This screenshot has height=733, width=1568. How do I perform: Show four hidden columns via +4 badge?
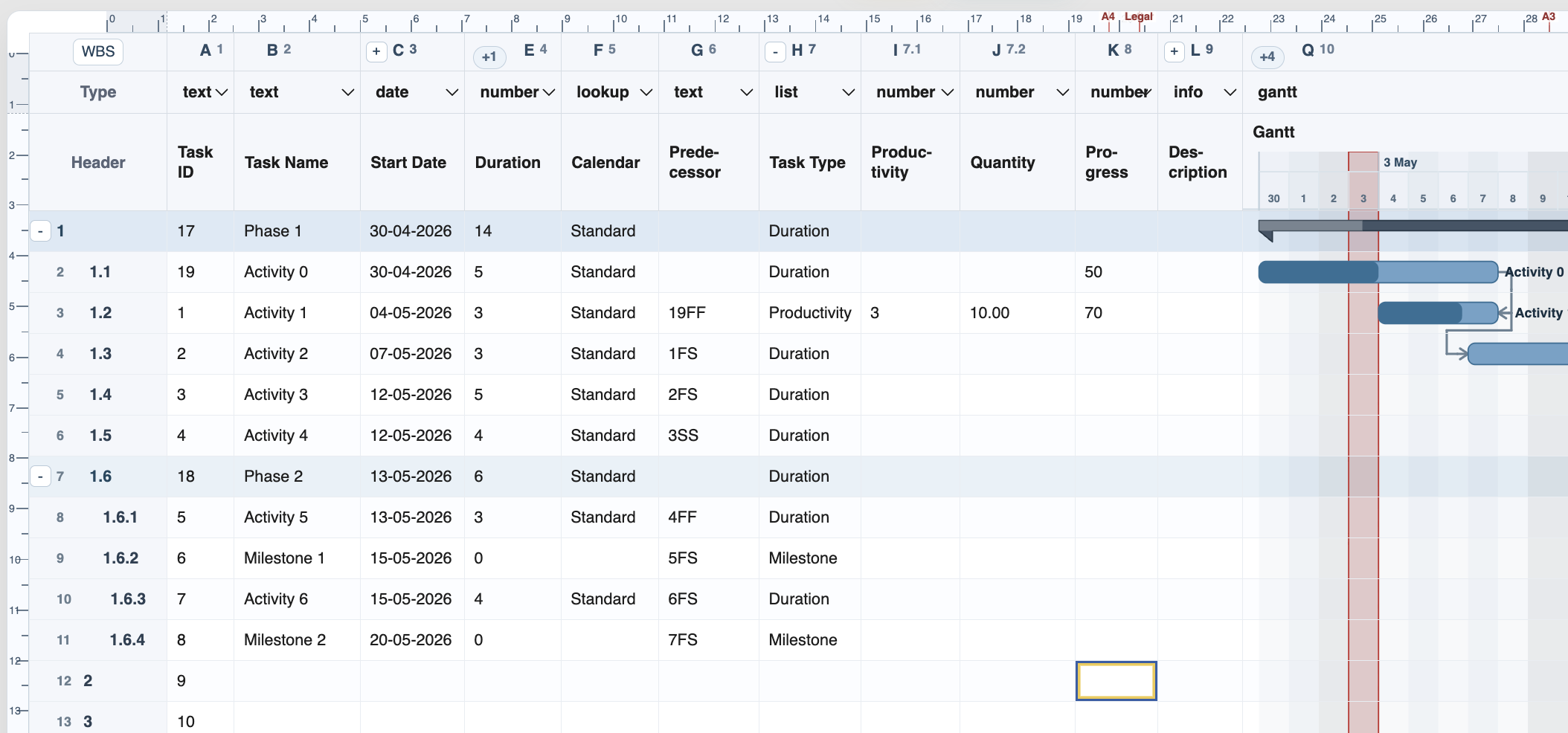pos(1267,56)
